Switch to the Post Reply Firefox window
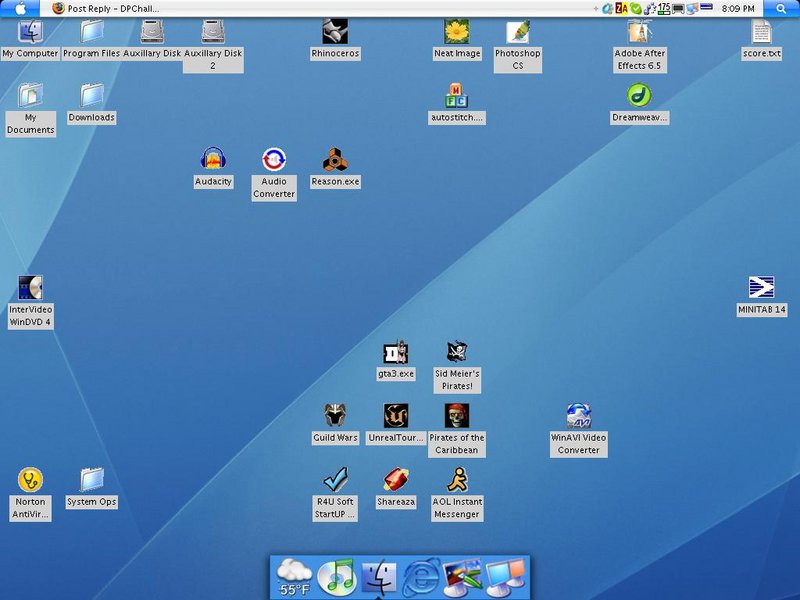The image size is (800, 600). pos(106,8)
